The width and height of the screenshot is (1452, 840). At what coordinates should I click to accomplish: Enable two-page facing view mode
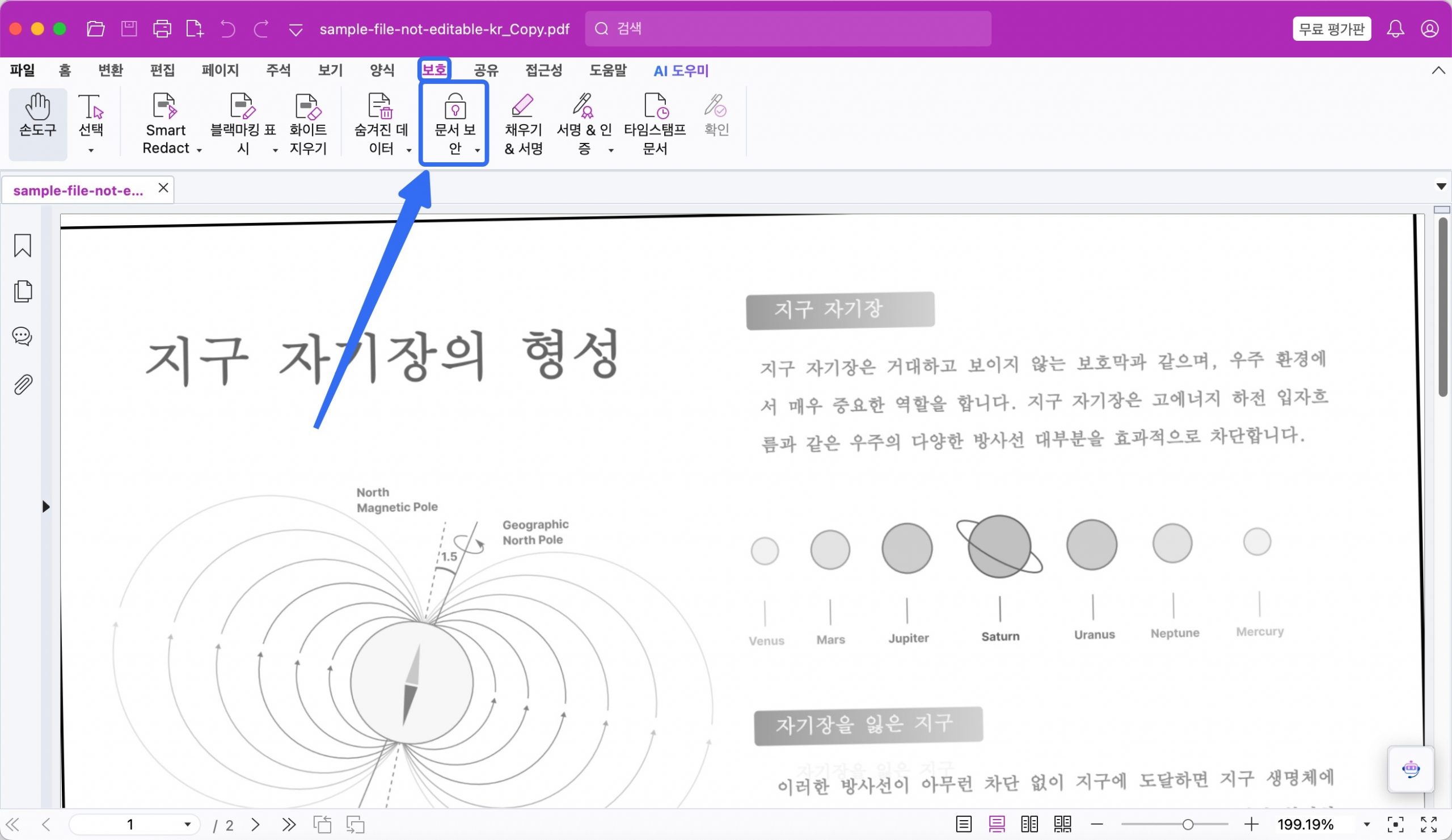(x=1029, y=825)
